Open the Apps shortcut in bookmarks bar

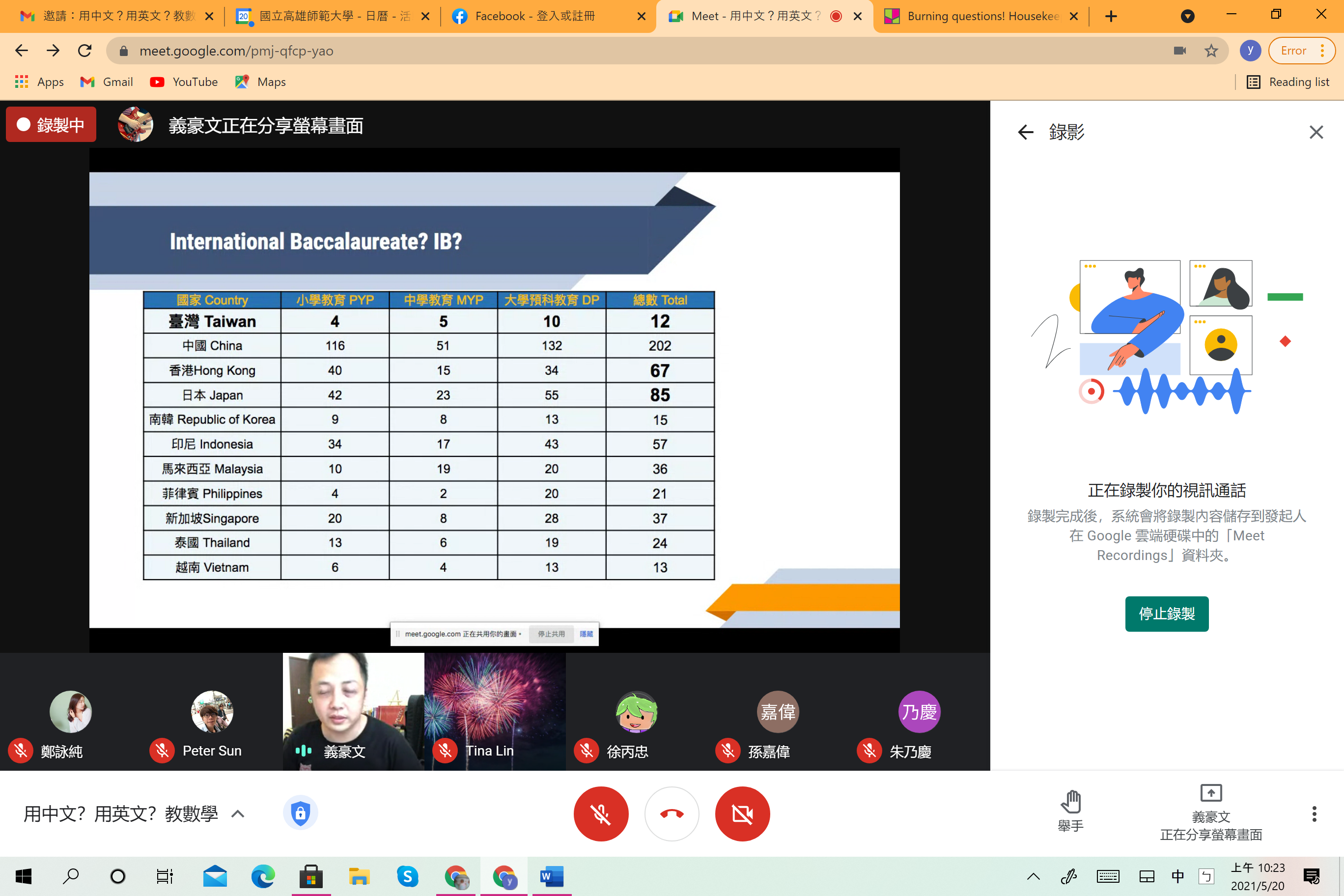(x=39, y=82)
